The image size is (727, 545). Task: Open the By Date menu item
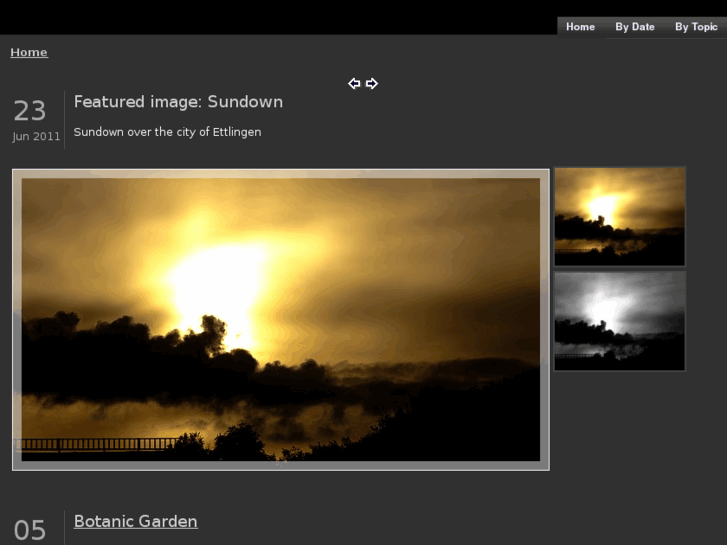click(x=635, y=27)
